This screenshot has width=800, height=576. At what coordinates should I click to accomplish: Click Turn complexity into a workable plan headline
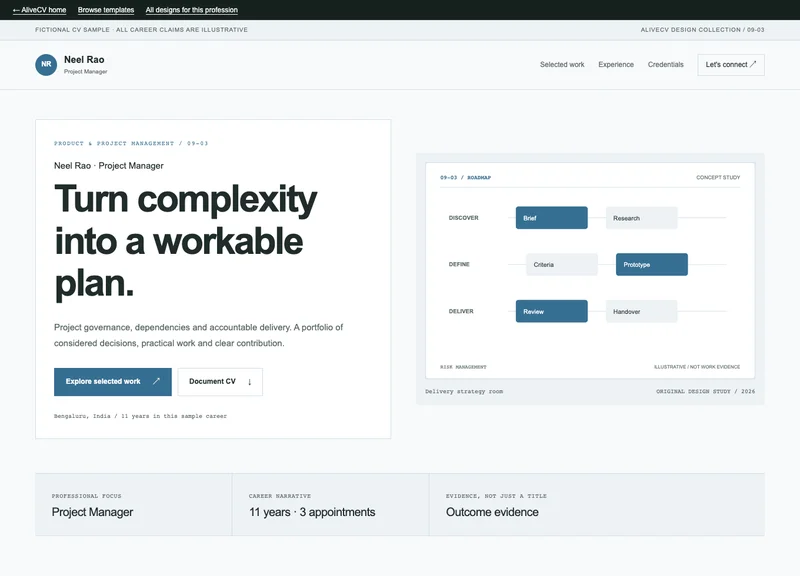(186, 241)
